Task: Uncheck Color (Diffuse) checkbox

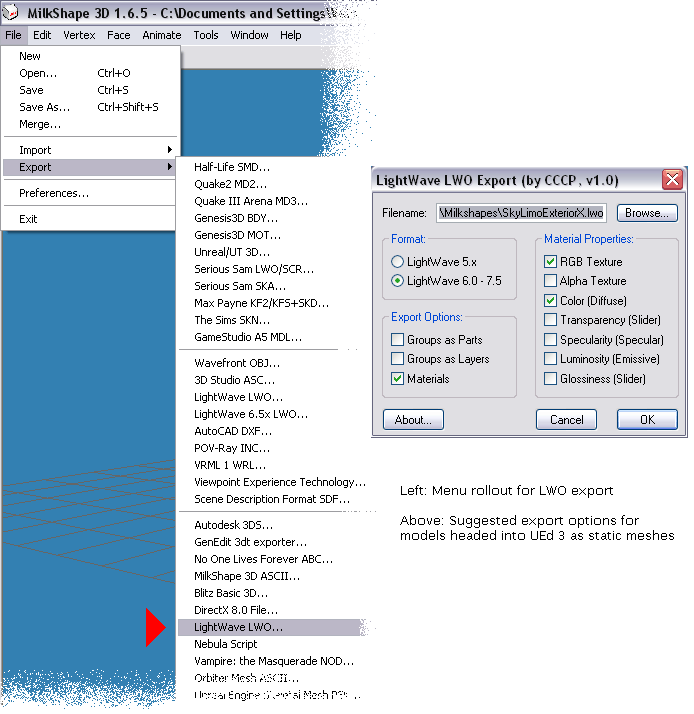Action: [550, 301]
